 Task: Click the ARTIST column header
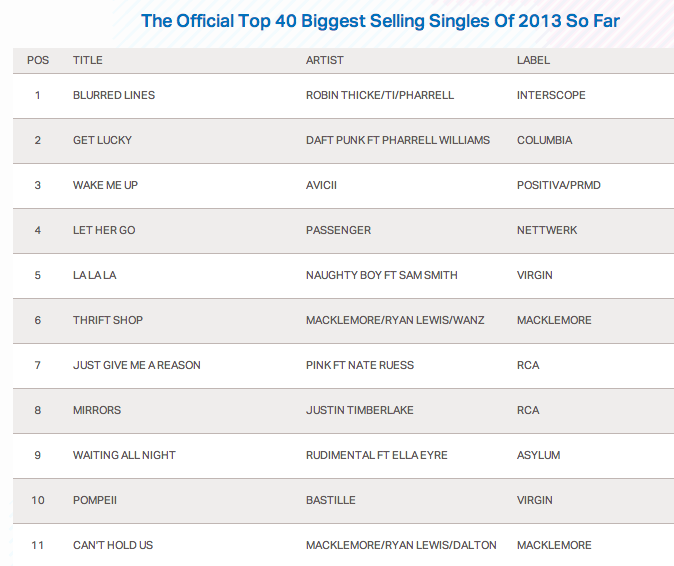point(324,60)
